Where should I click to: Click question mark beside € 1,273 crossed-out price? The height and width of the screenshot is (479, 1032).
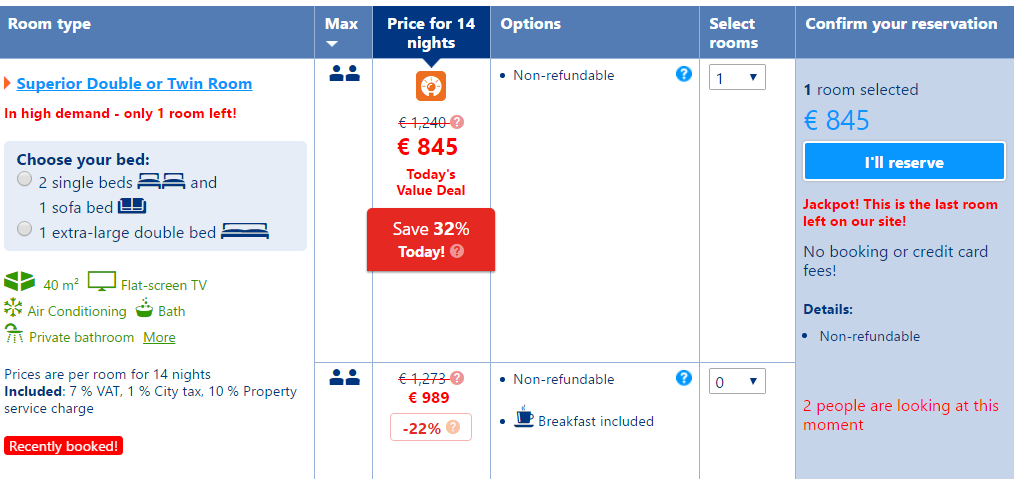coord(457,378)
